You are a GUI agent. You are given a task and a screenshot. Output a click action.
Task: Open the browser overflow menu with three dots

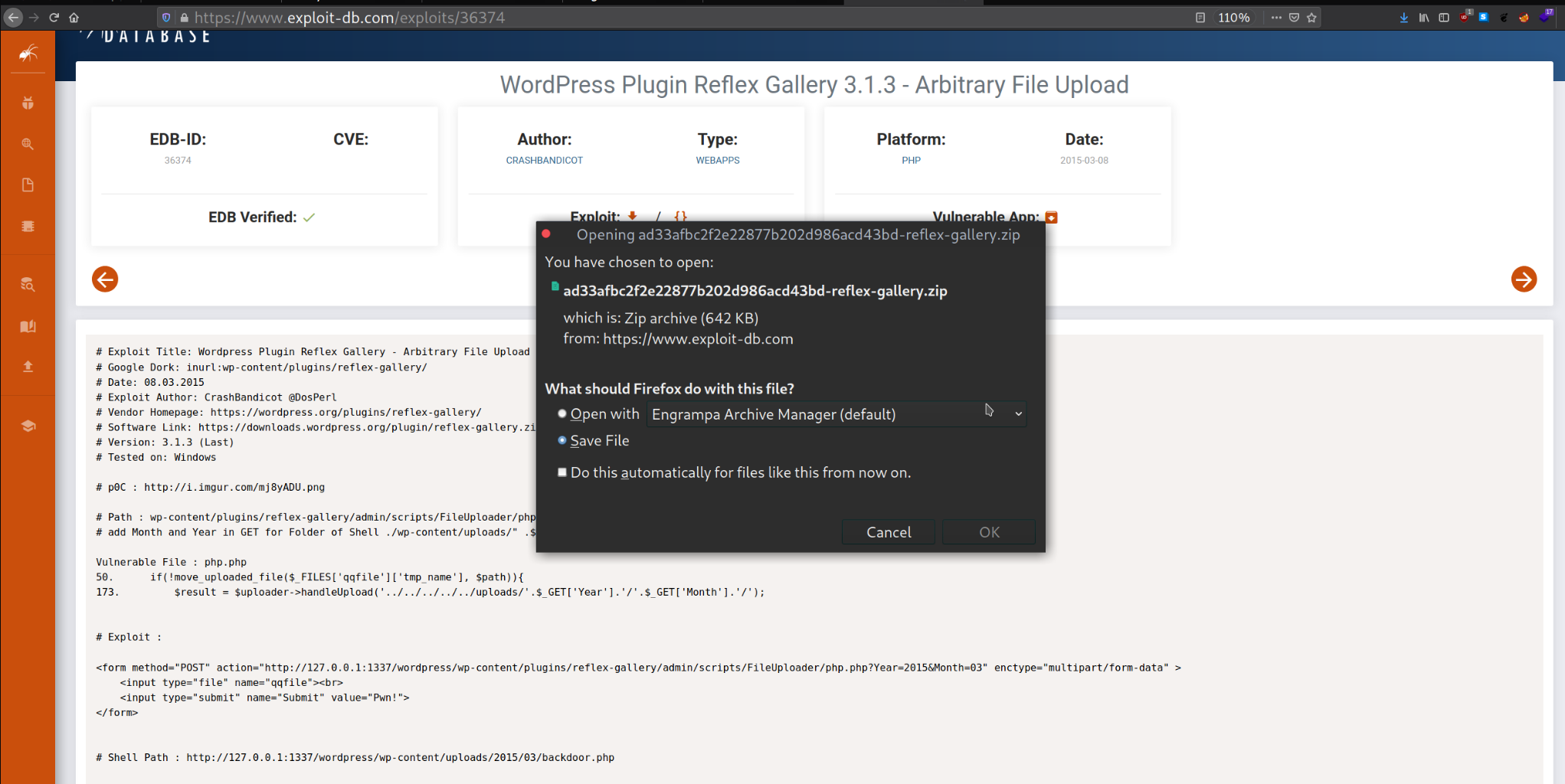pos(1275,17)
